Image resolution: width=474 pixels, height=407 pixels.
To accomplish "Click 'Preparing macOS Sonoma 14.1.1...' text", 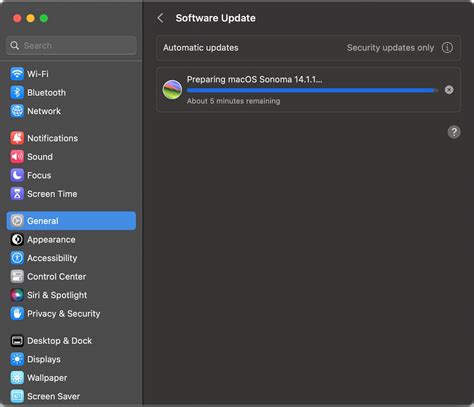I will click(x=254, y=79).
